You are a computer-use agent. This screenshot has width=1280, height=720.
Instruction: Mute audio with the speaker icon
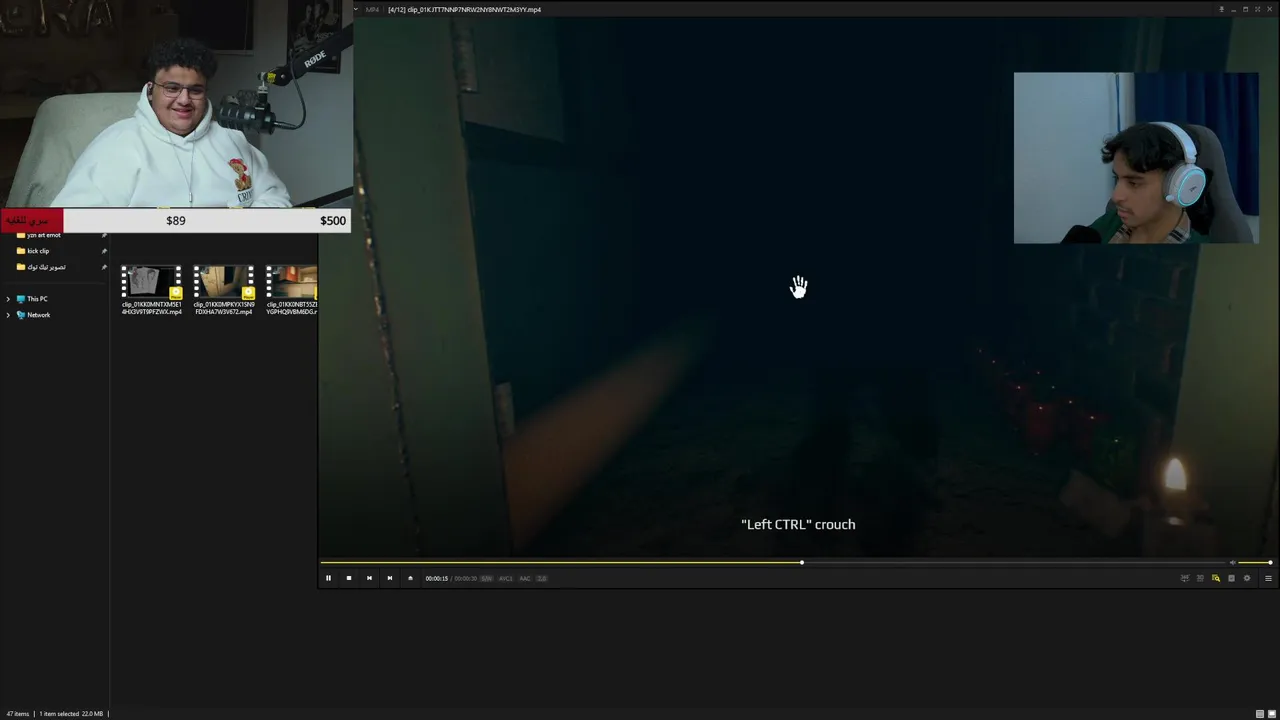click(1232, 562)
